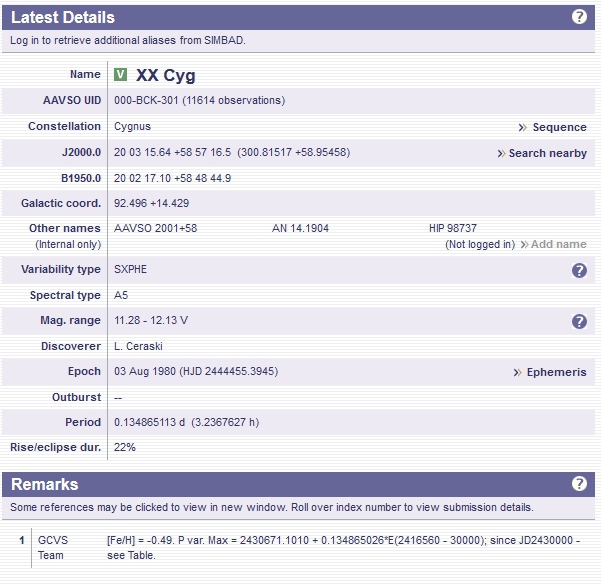The height and width of the screenshot is (585, 601).
Task: Click the (Not logged in) notice
Action: (x=480, y=244)
